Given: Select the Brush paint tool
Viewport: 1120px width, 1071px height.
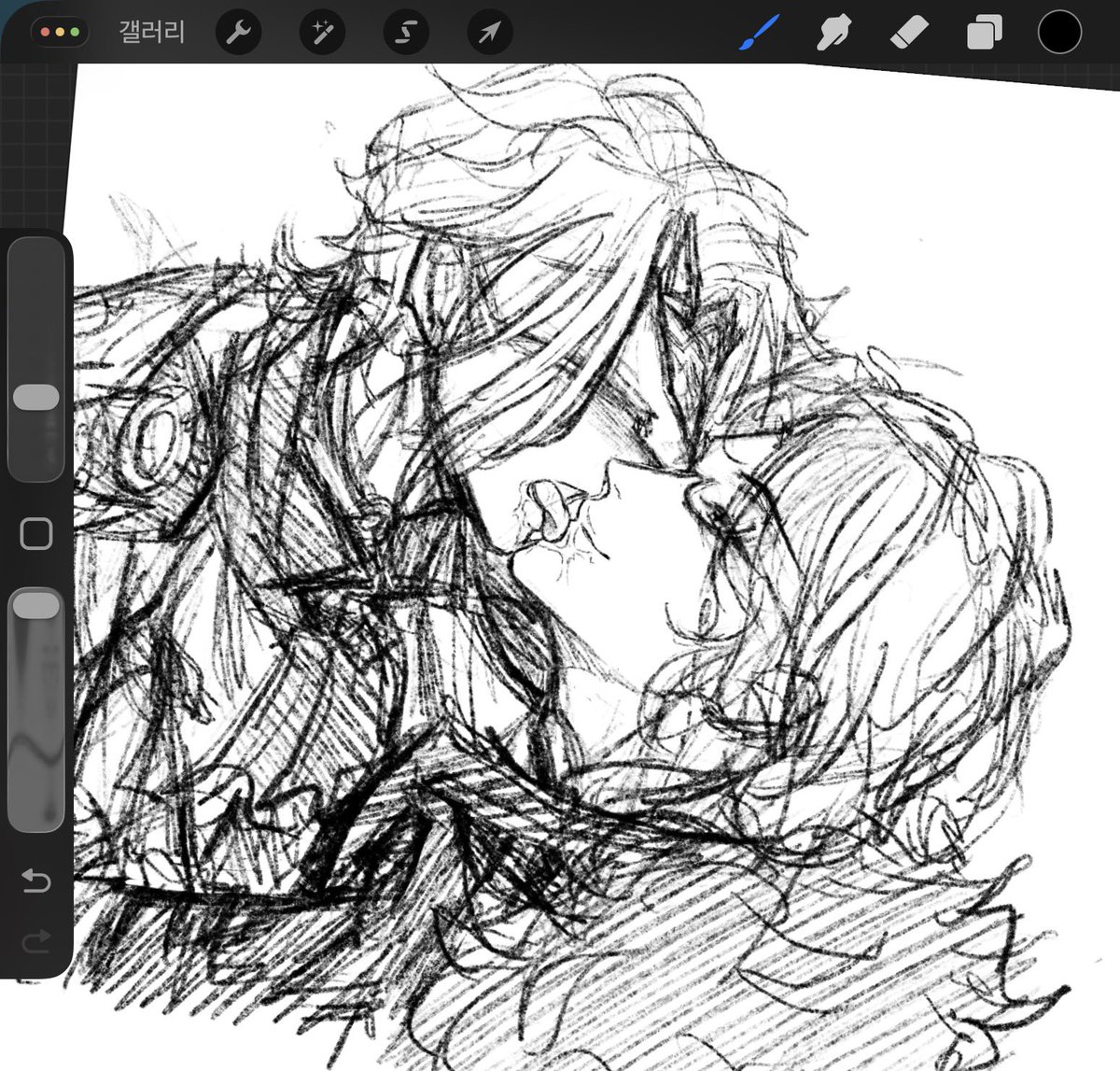Looking at the screenshot, I should pyautogui.click(x=759, y=34).
